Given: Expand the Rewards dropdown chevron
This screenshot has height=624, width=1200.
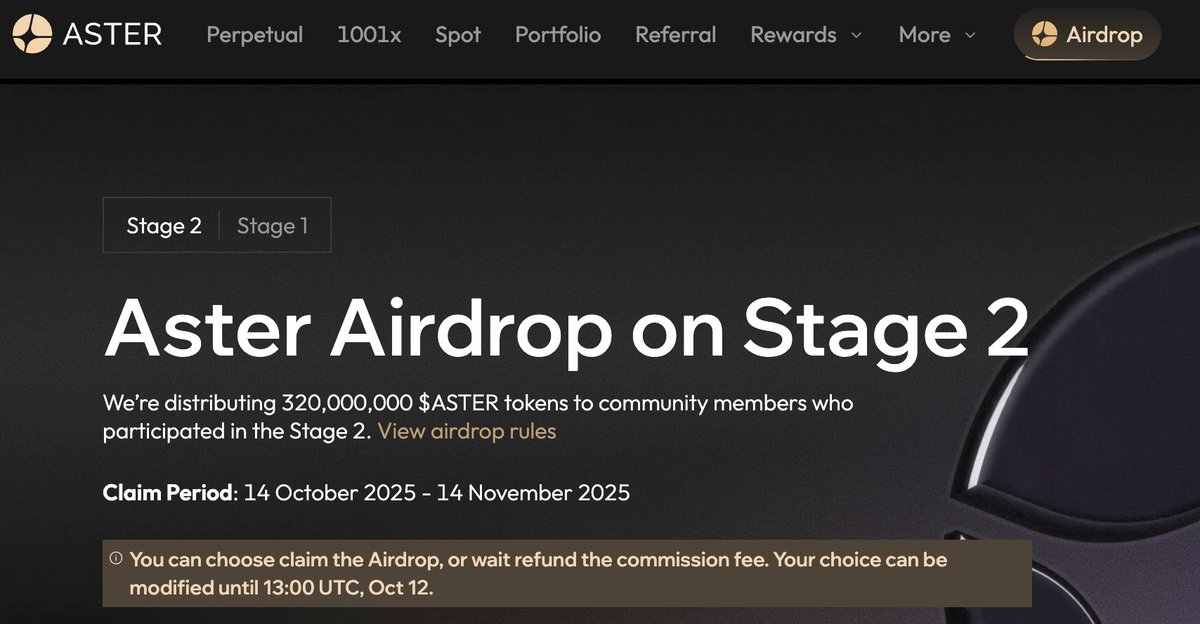Looking at the screenshot, I should (856, 36).
